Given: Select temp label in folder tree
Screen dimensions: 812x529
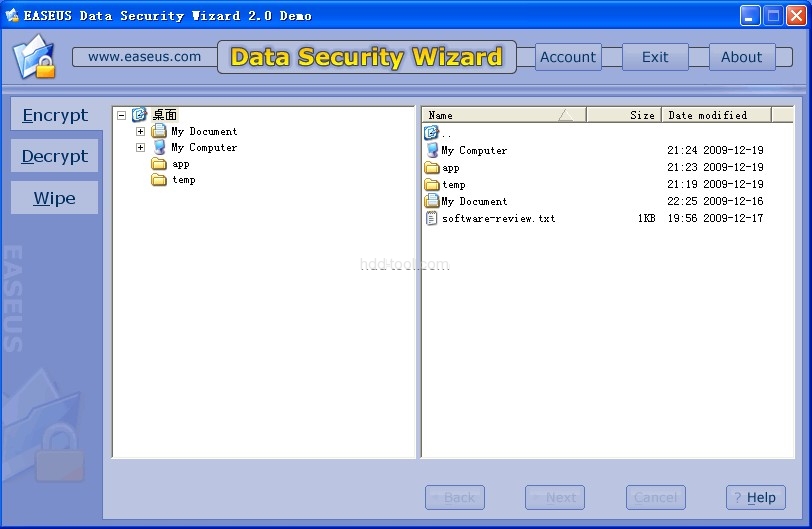Looking at the screenshot, I should (184, 180).
